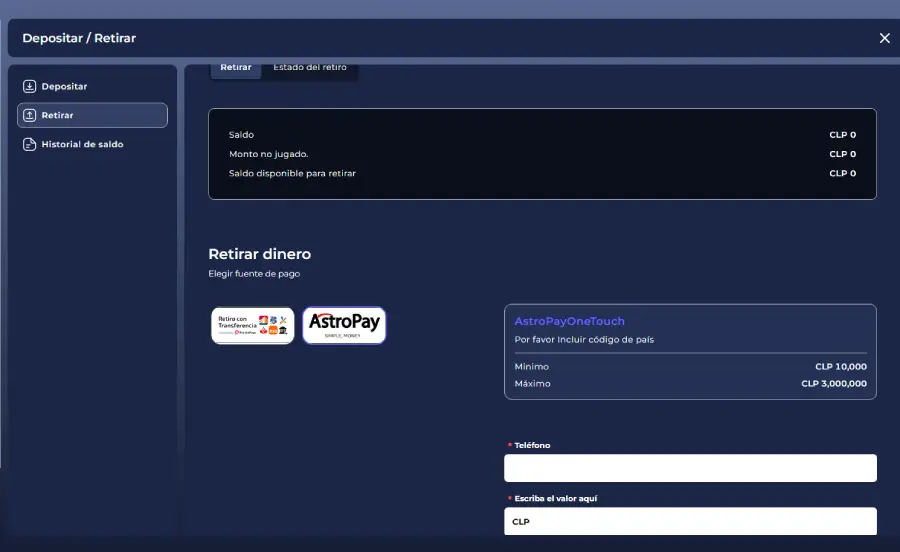Click the Retirar dinero heading
This screenshot has width=900, height=552.
tap(259, 254)
